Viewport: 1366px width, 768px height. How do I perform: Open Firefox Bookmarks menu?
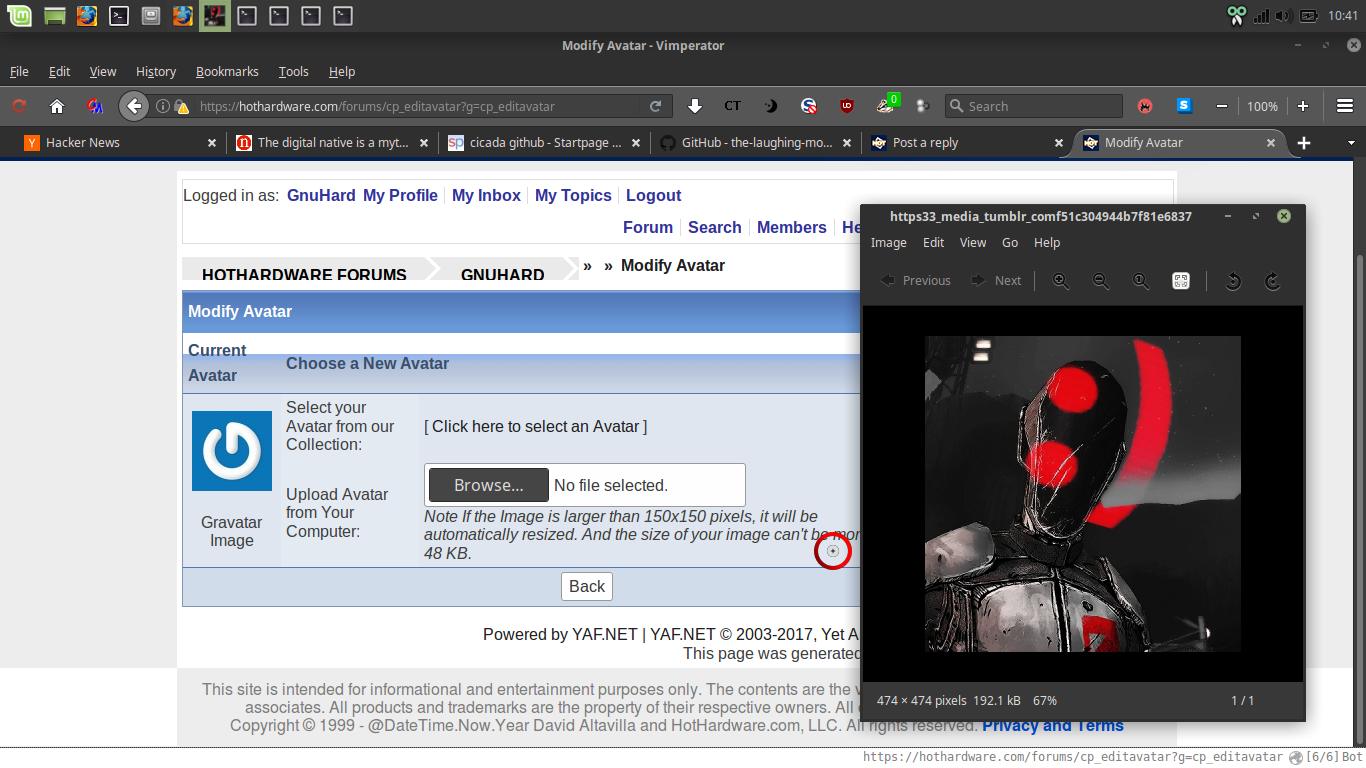[227, 72]
